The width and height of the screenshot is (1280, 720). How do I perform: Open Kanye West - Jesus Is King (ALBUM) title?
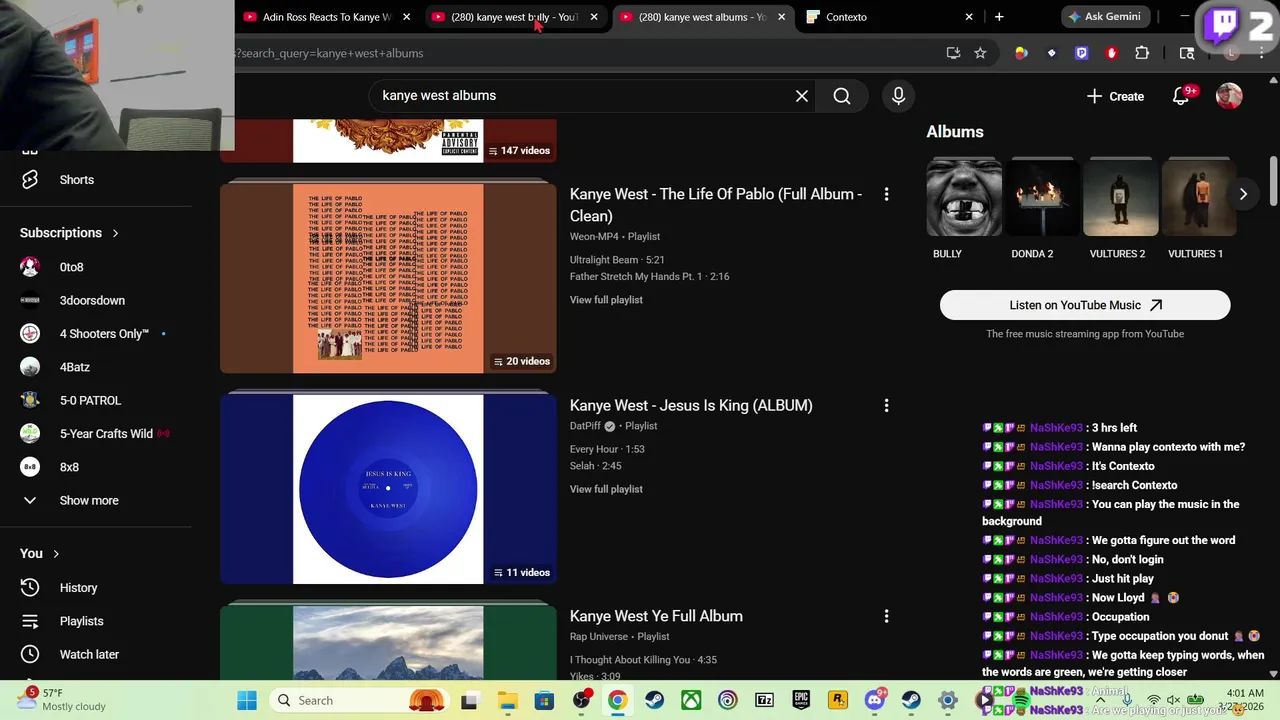tap(691, 405)
